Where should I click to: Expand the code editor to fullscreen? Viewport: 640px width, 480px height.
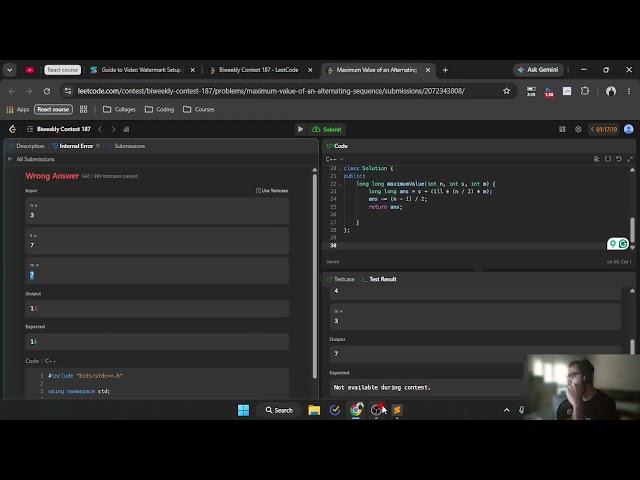(630, 159)
